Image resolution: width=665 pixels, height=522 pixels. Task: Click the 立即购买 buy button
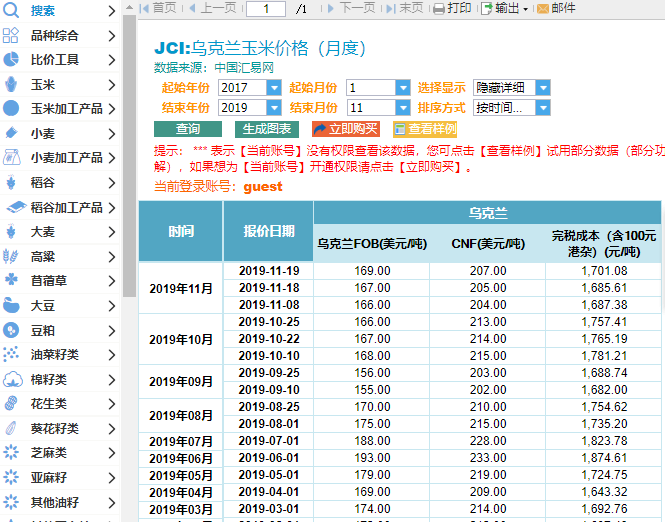346,129
